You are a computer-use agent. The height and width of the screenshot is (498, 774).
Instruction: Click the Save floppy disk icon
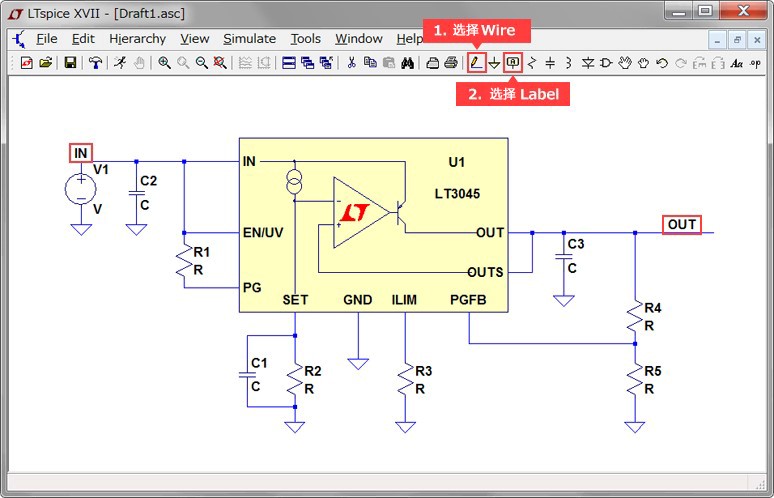70,63
